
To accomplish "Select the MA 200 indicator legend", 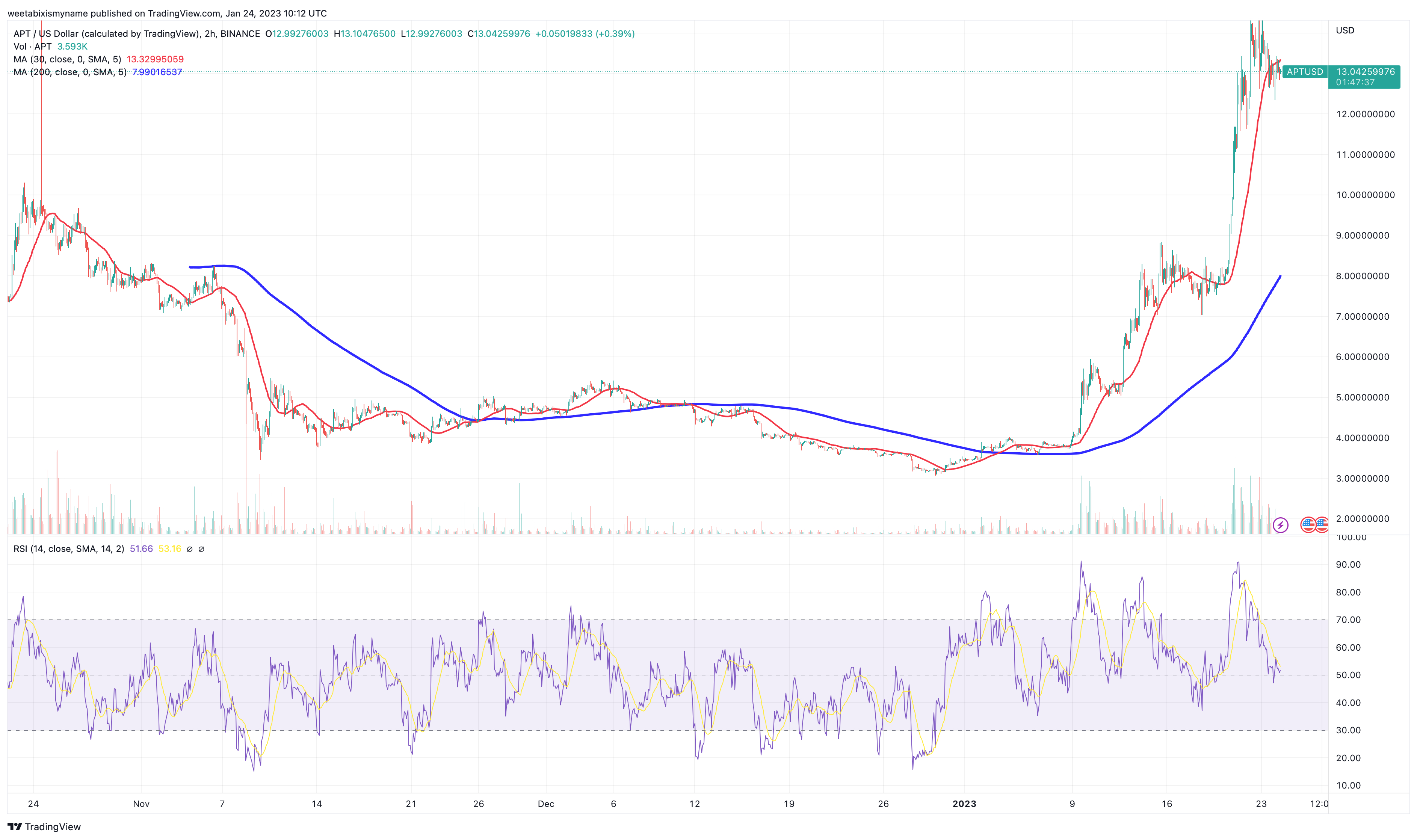I will click(x=69, y=73).
